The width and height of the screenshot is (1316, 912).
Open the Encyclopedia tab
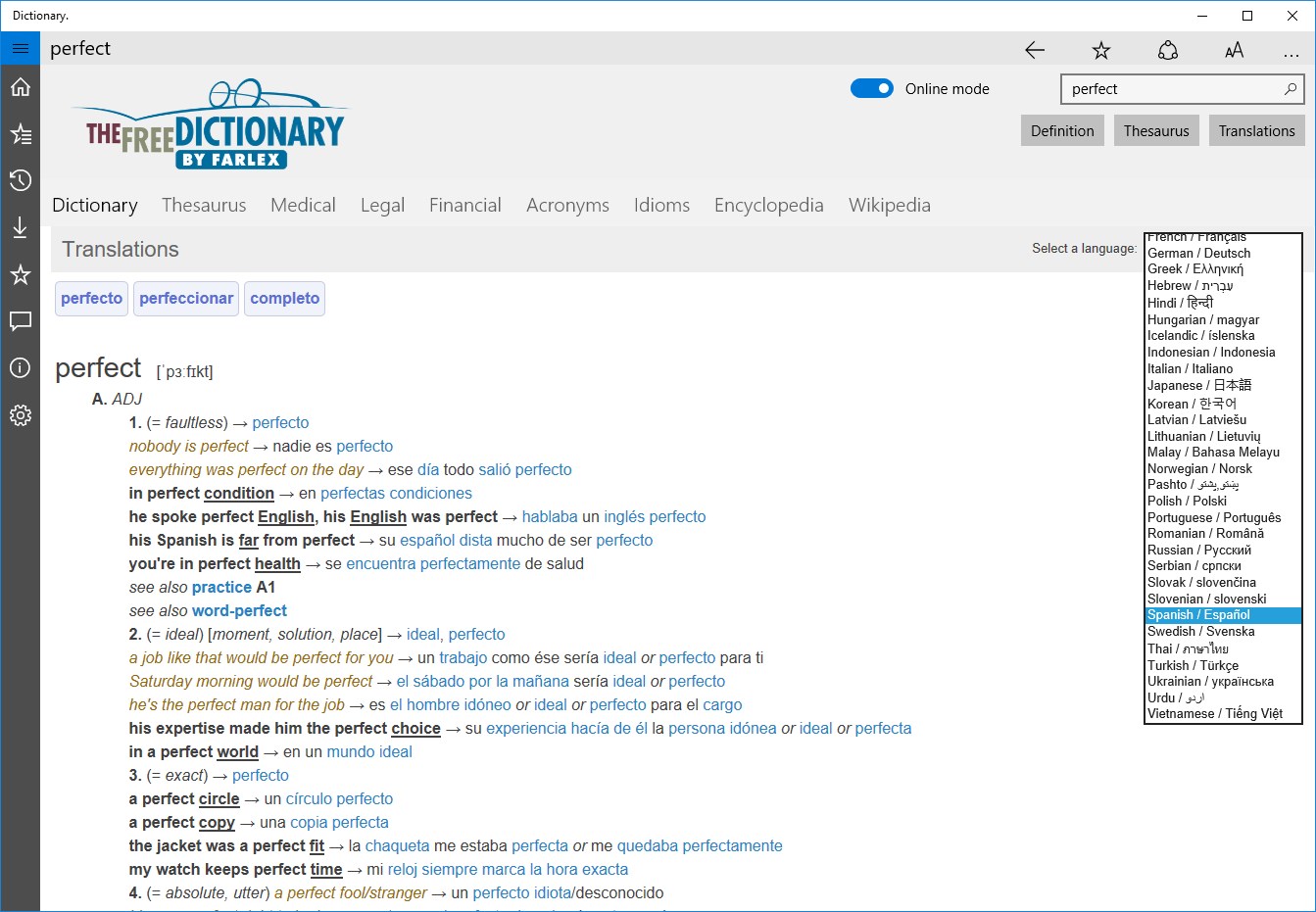tap(768, 205)
